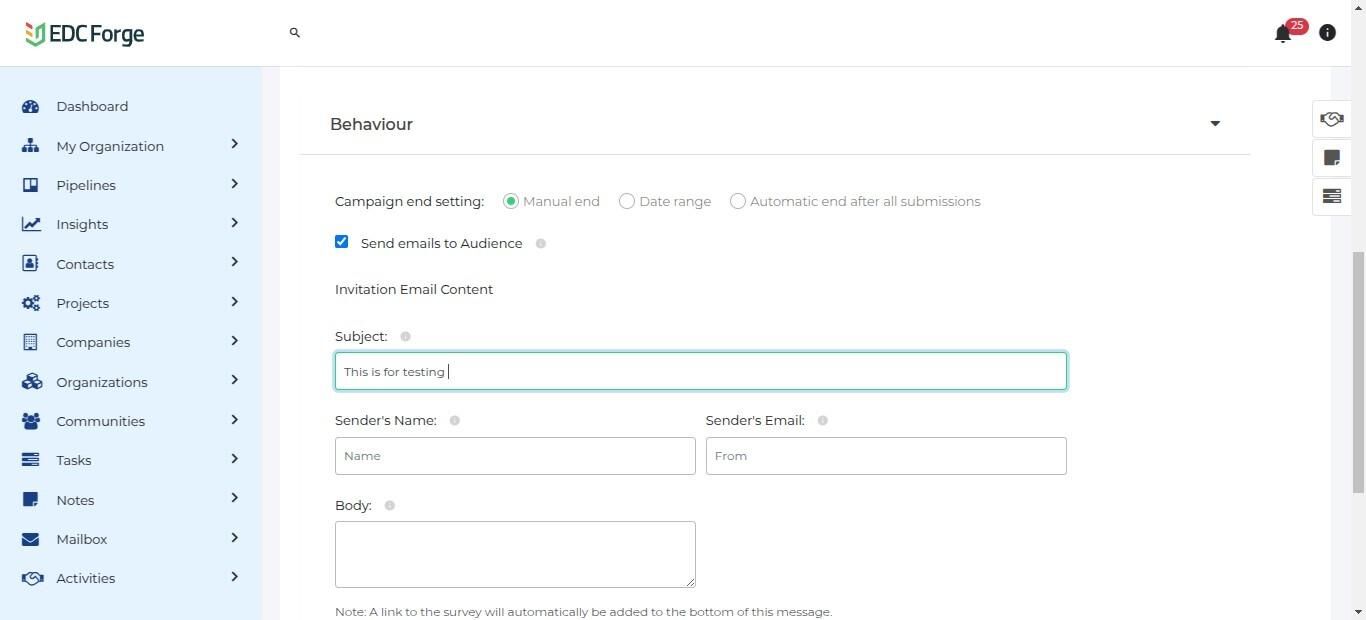The image size is (1366, 620).
Task: Click help icon next to Send emails to Audience
Action: (x=541, y=244)
